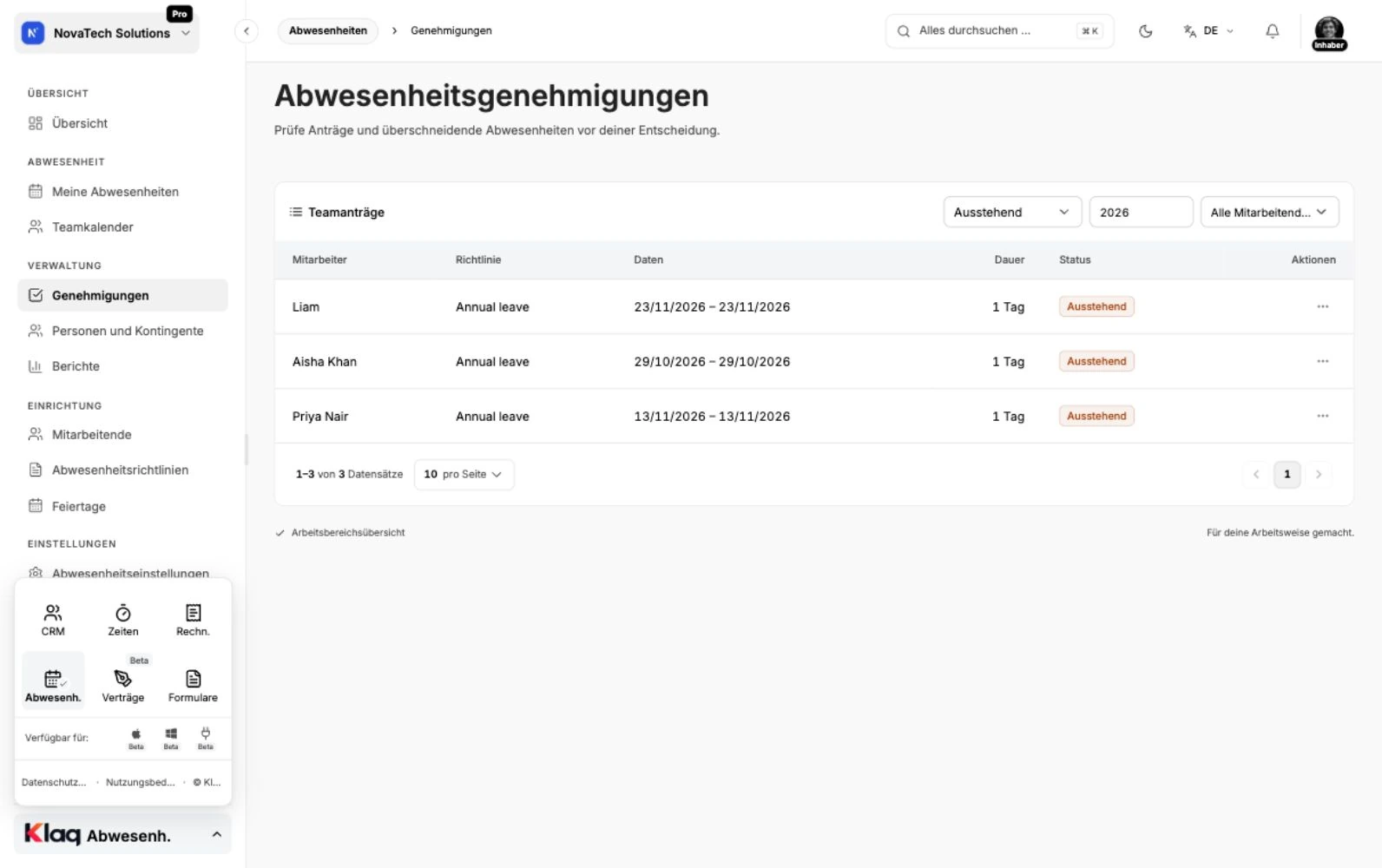Click the 2026 year input field
Viewport: 1382px width, 868px height.
pyautogui.click(x=1141, y=212)
